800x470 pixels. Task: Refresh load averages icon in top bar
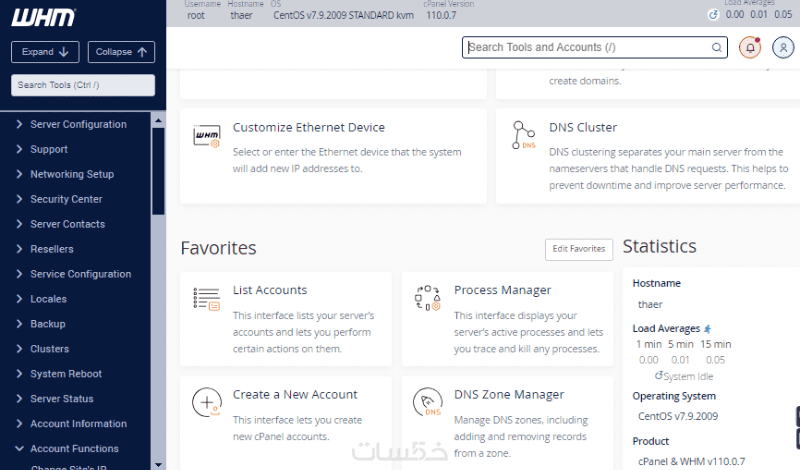pyautogui.click(x=713, y=15)
